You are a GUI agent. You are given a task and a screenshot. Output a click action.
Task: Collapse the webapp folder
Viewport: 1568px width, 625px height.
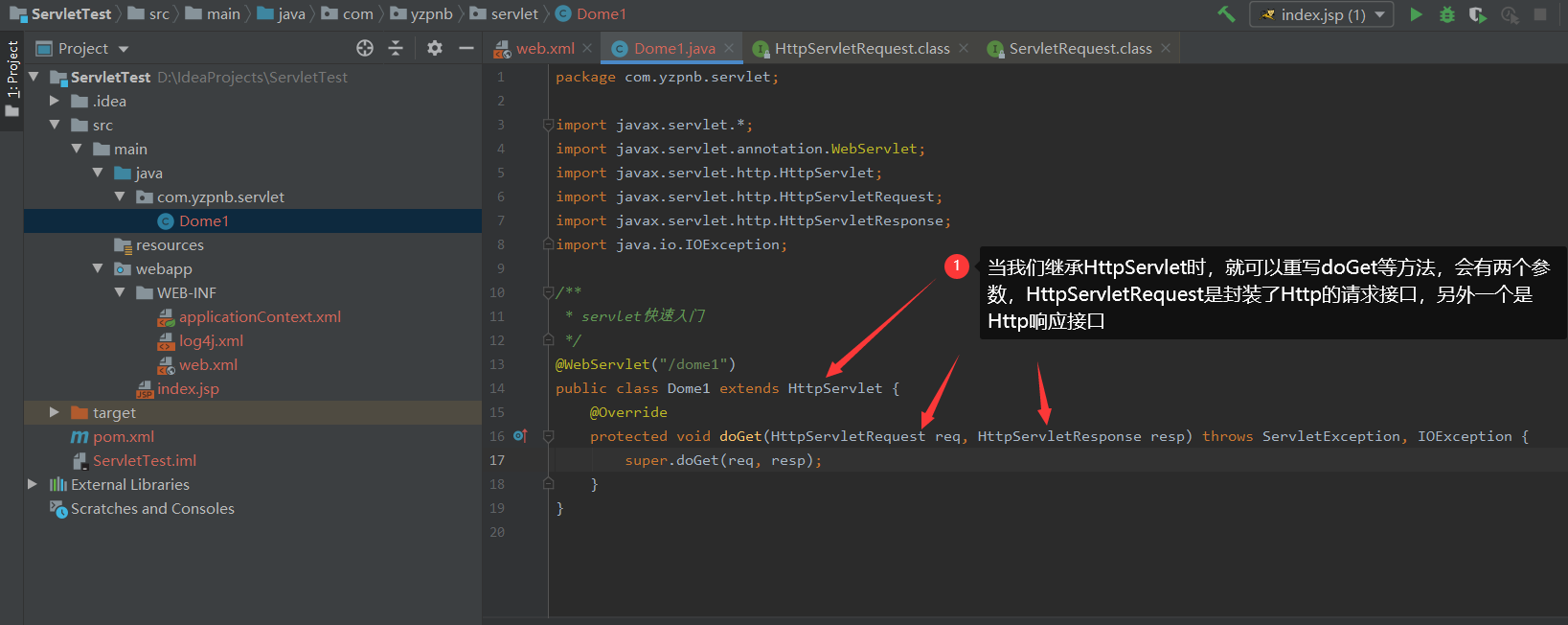point(98,268)
